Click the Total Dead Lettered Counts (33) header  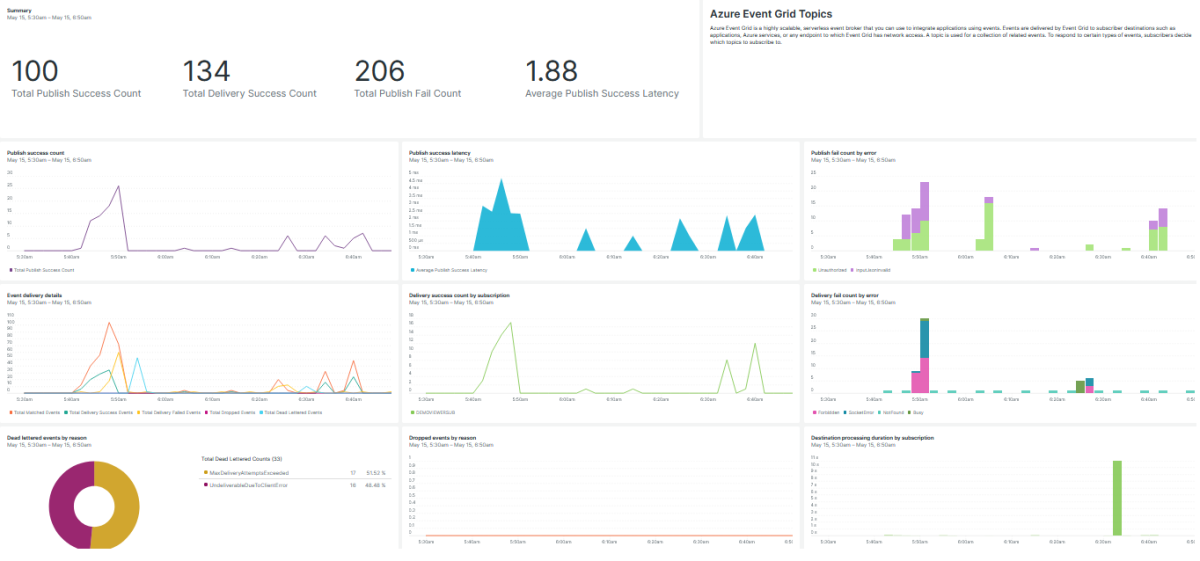point(243,459)
